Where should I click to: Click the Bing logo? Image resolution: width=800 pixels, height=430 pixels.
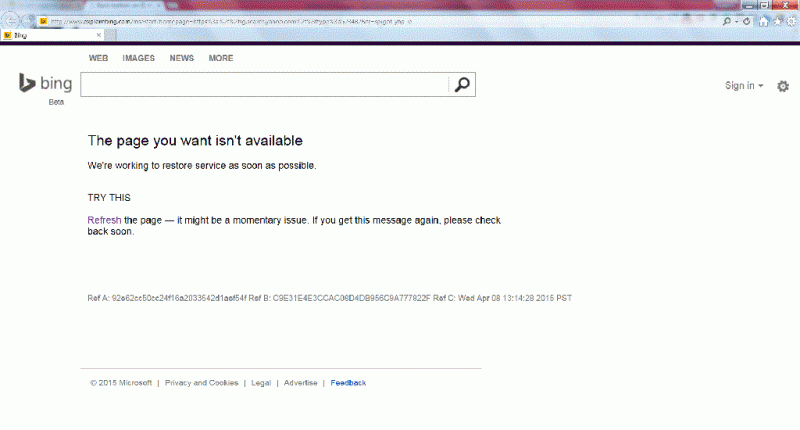coord(44,85)
